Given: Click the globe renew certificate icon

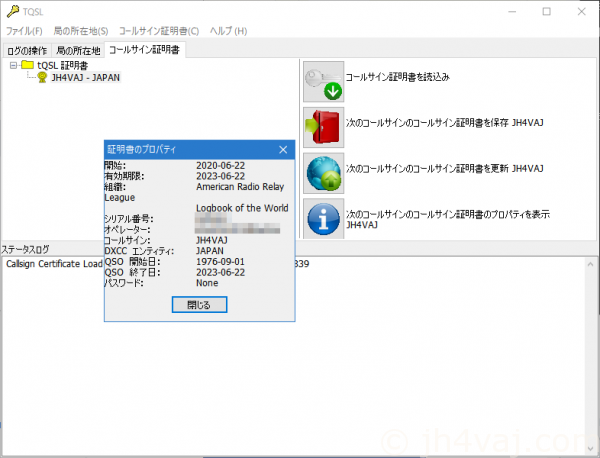Looking at the screenshot, I should click(323, 173).
